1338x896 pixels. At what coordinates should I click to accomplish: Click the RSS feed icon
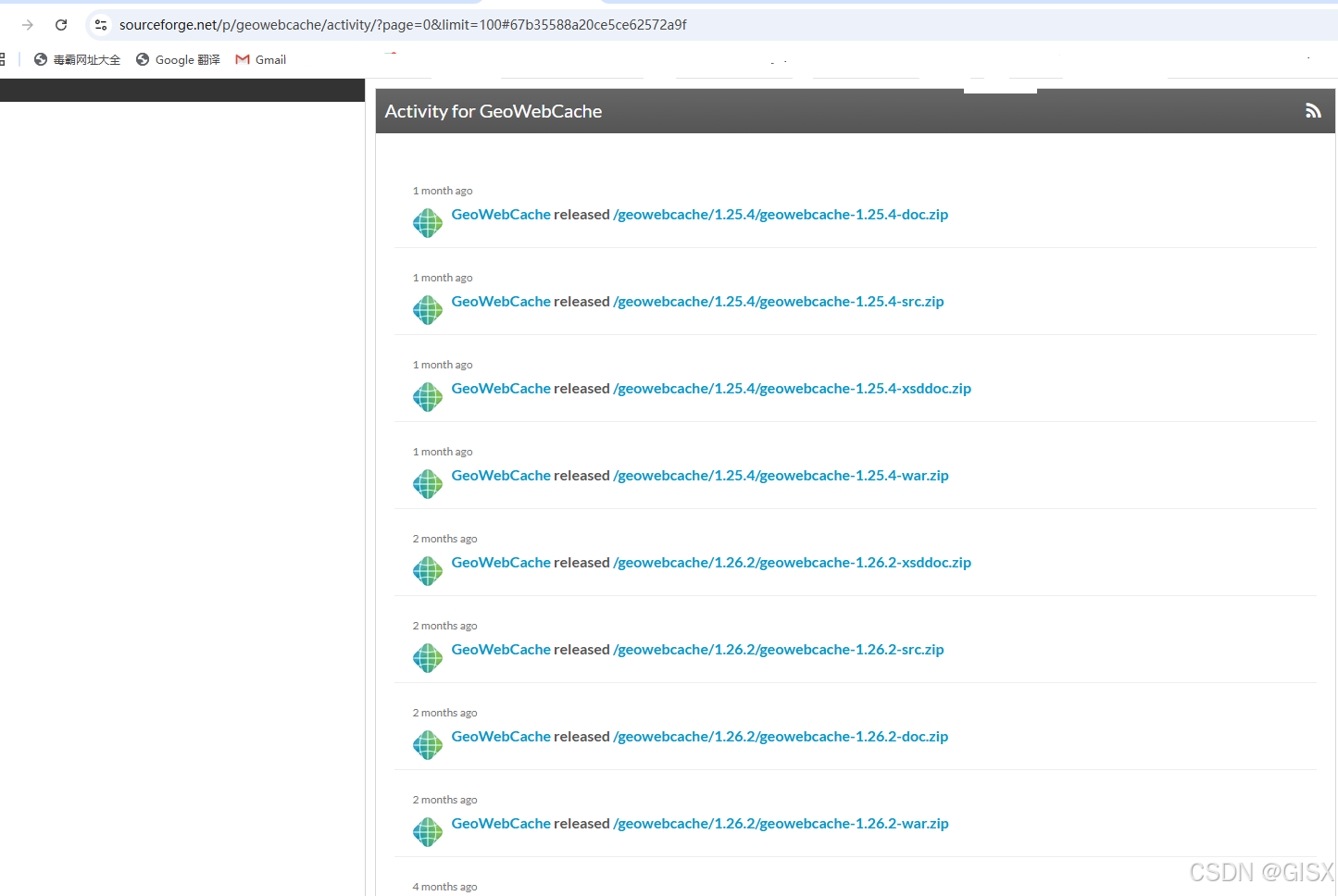point(1313,111)
